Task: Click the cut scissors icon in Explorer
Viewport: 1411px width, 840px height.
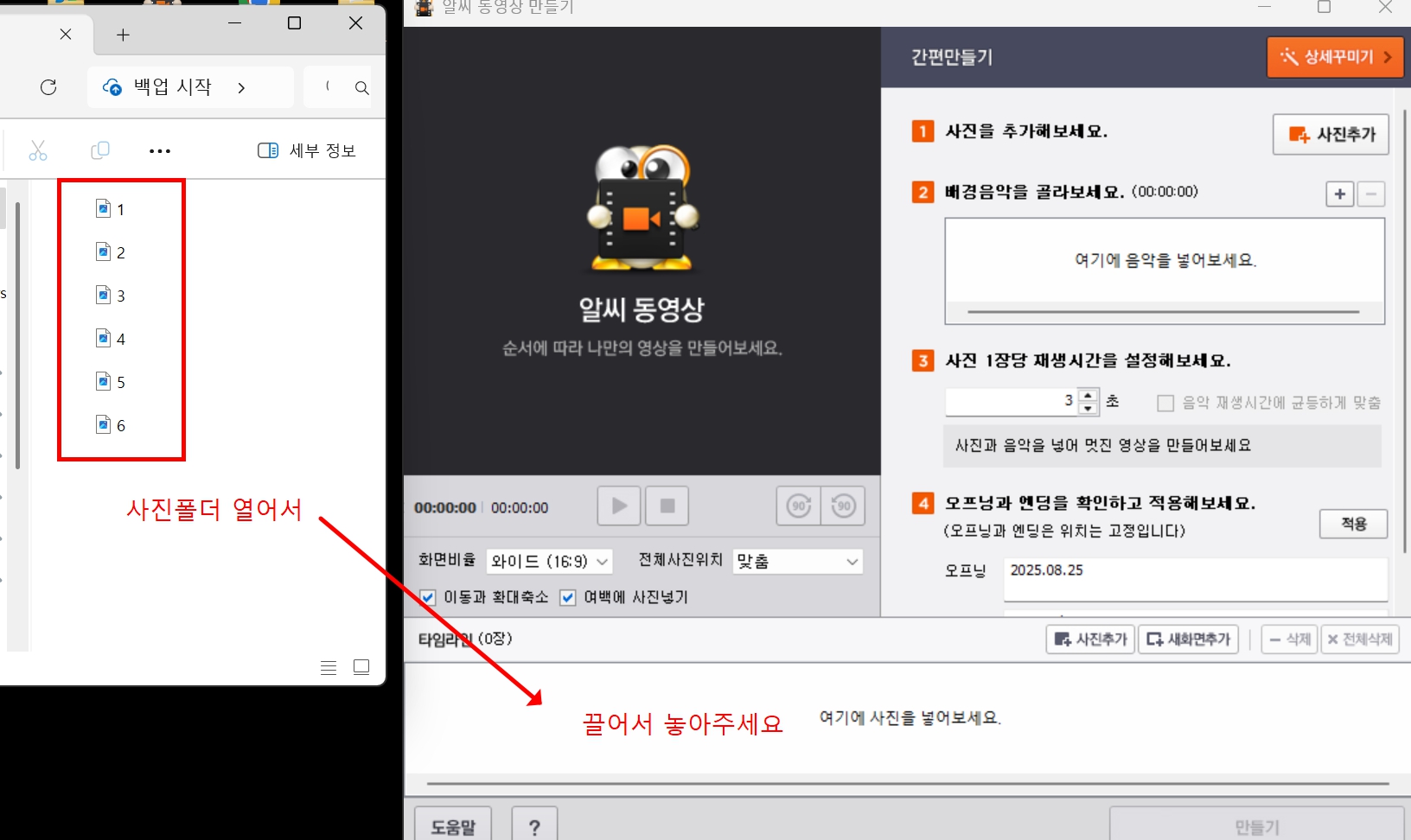Action: pos(38,150)
